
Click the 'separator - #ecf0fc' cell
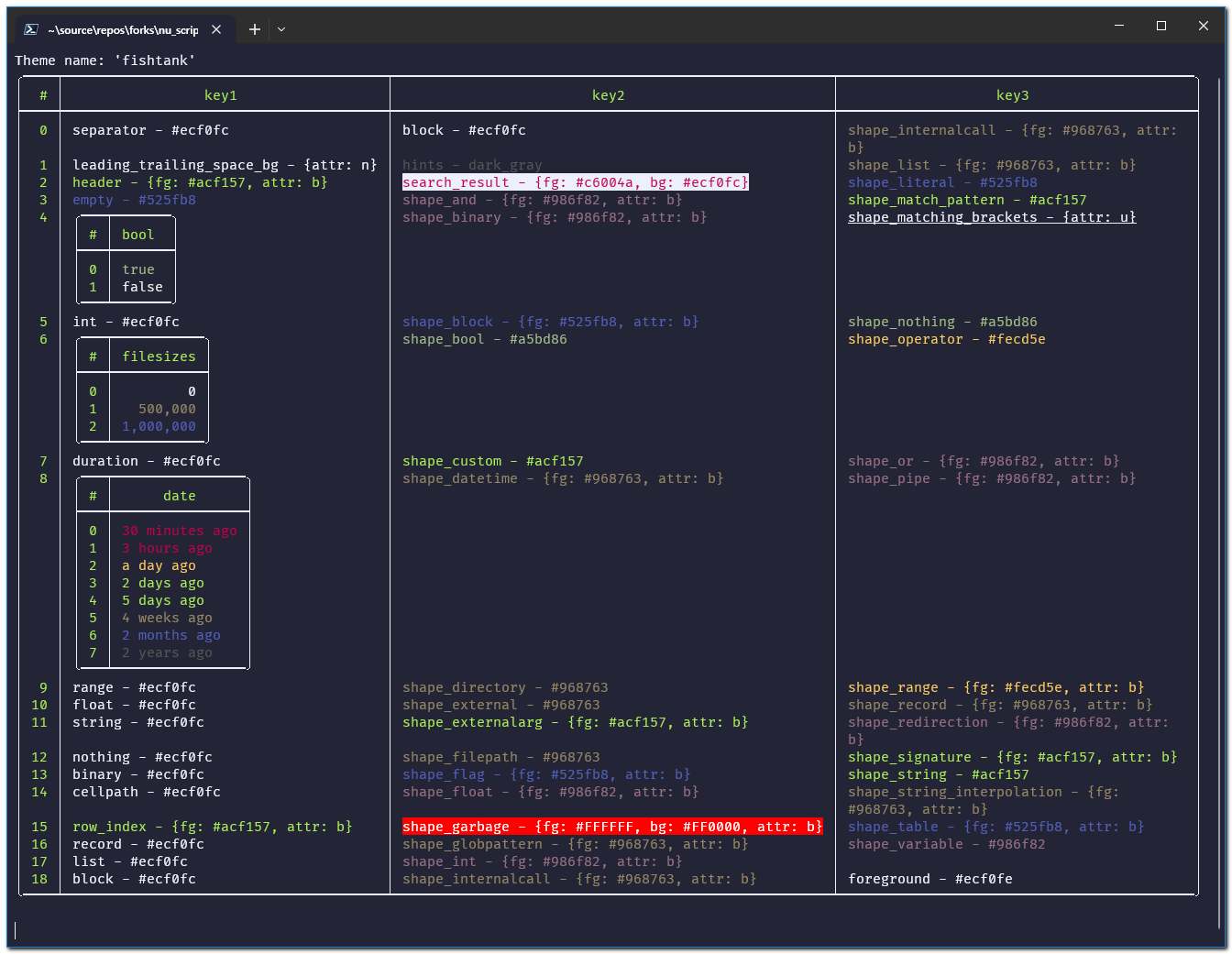point(151,130)
